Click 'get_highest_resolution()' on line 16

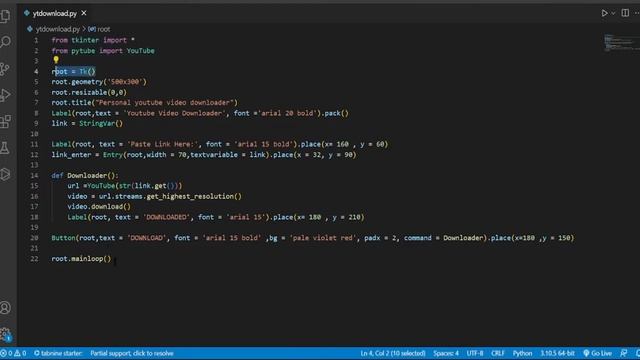pos(194,196)
